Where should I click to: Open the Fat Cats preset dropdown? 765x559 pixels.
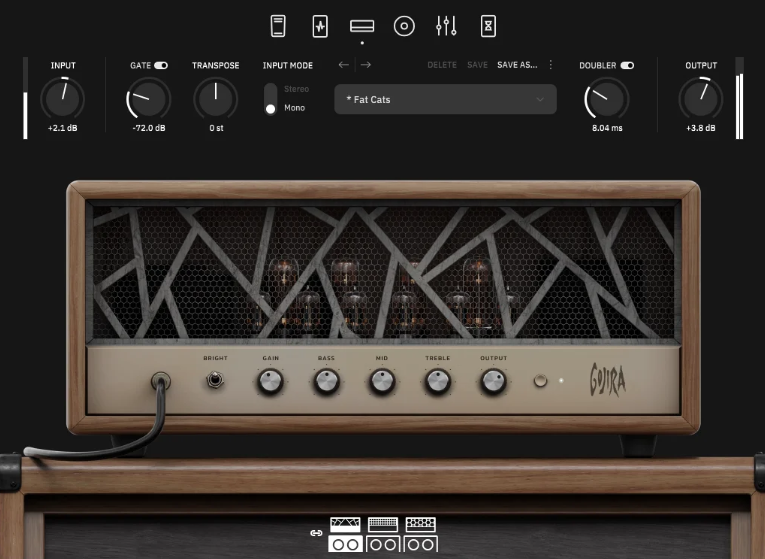point(445,99)
